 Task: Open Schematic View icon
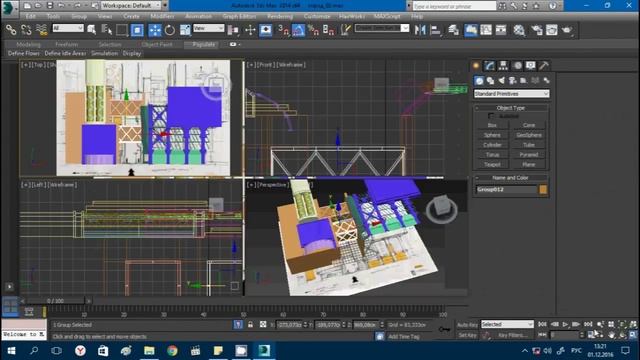[x=501, y=30]
